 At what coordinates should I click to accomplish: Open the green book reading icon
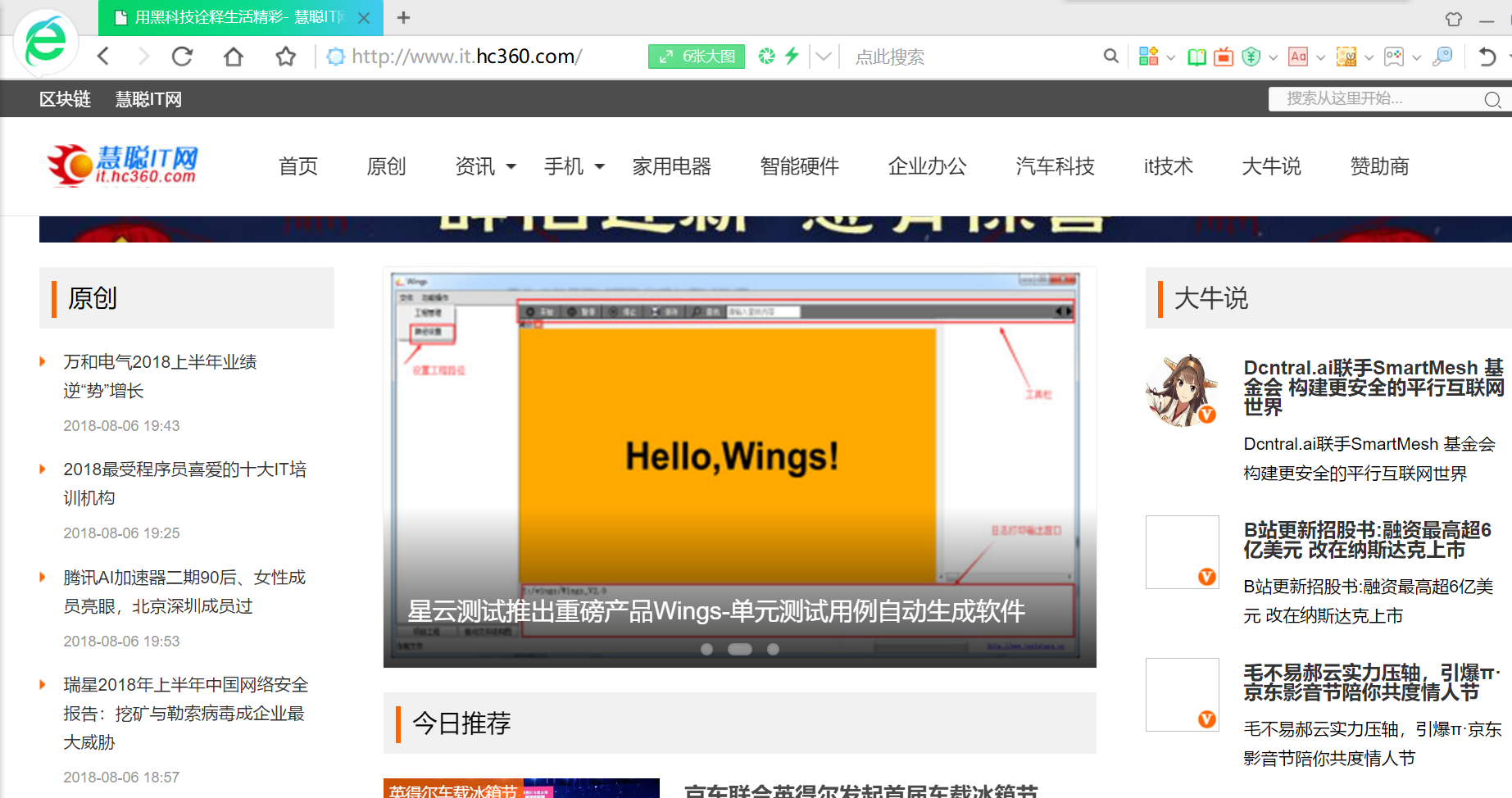tap(1196, 57)
